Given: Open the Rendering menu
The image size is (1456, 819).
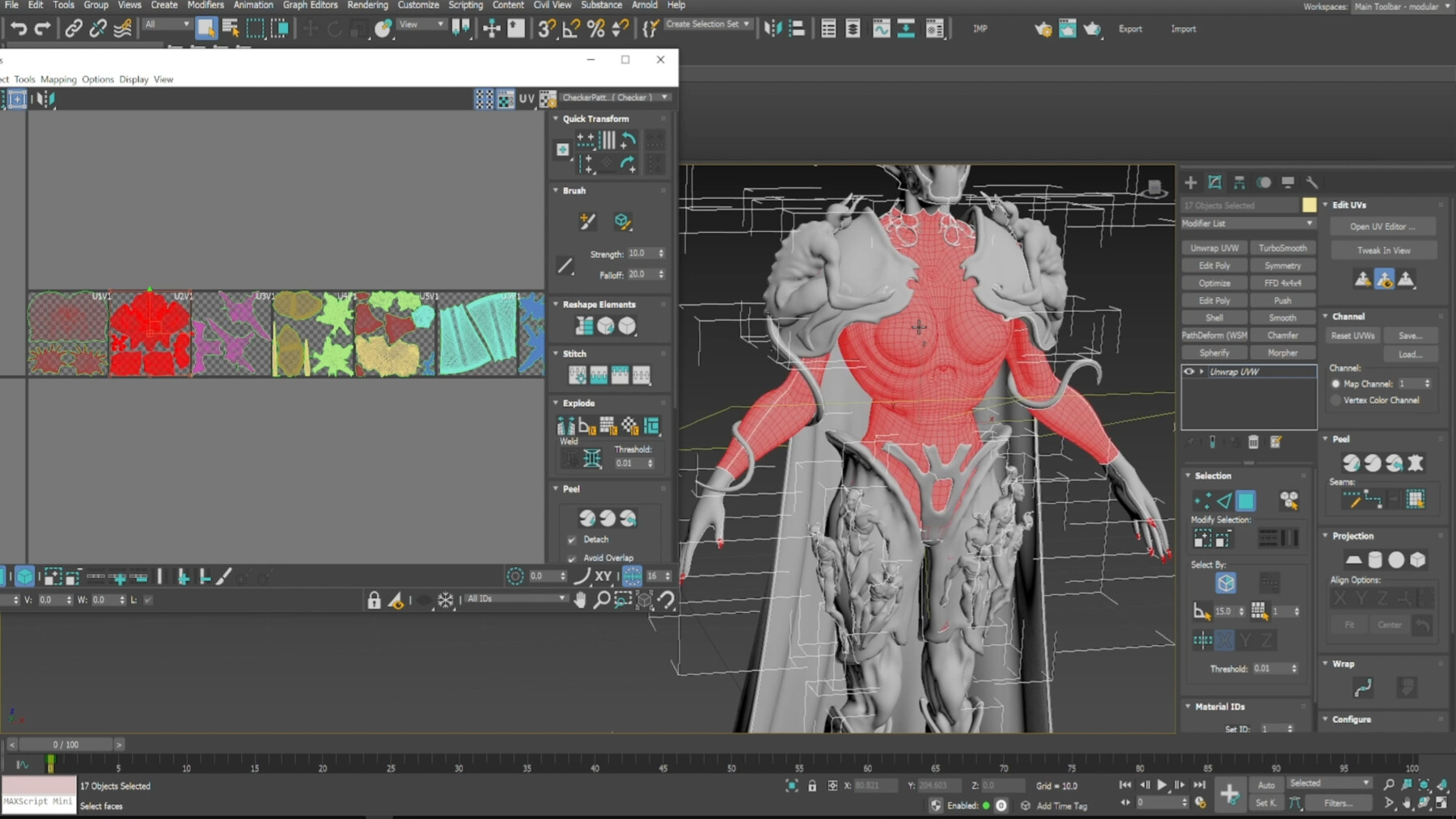Looking at the screenshot, I should click(367, 5).
